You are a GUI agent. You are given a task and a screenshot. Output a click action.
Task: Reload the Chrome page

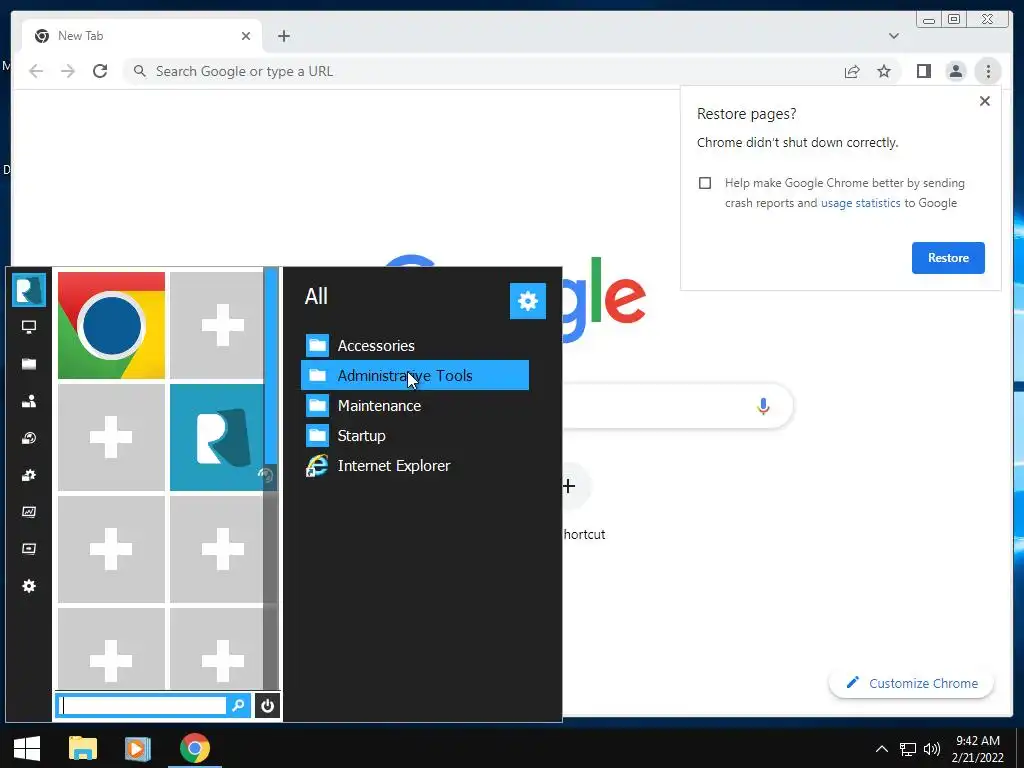[x=100, y=71]
